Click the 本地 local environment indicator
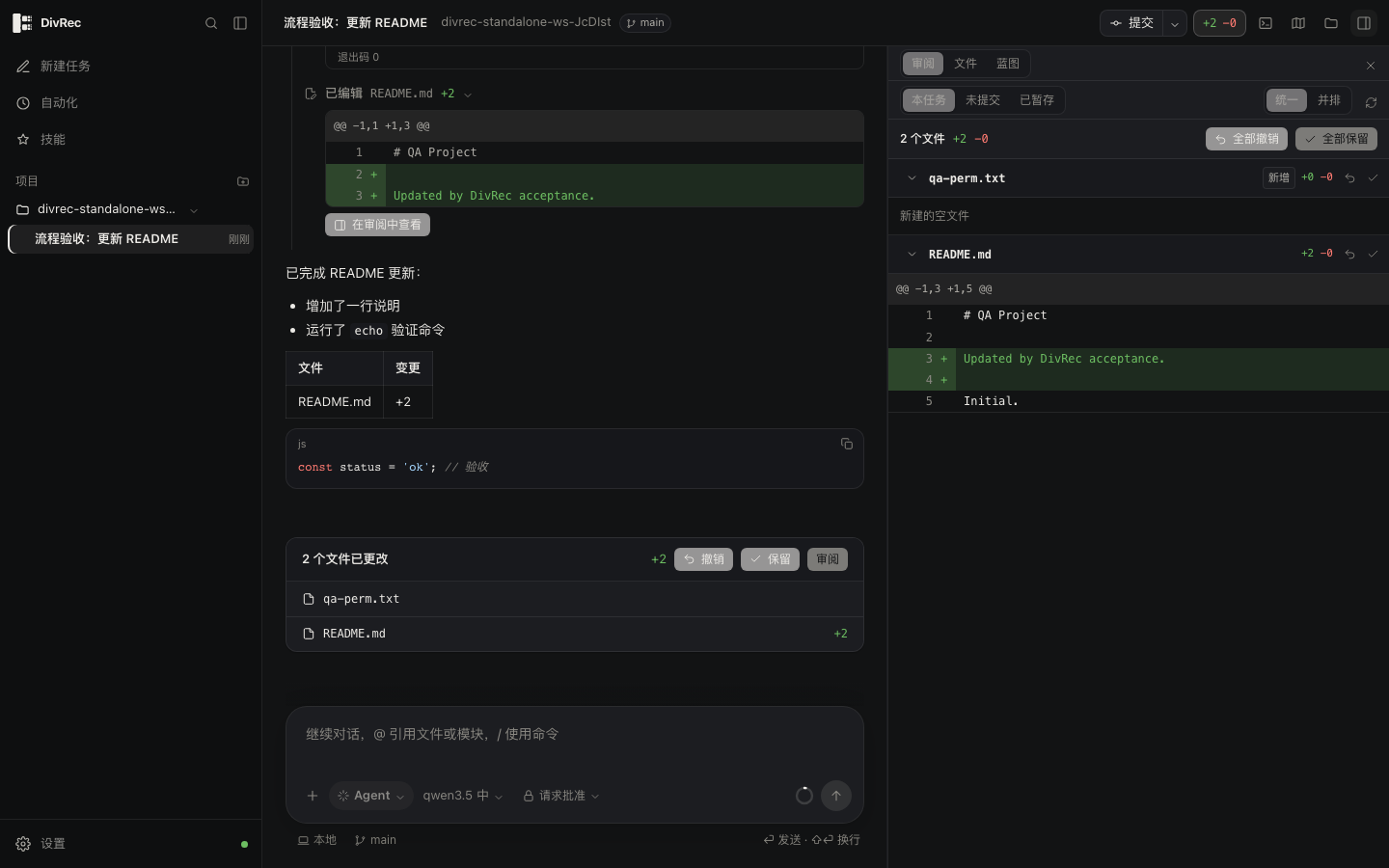 click(317, 840)
